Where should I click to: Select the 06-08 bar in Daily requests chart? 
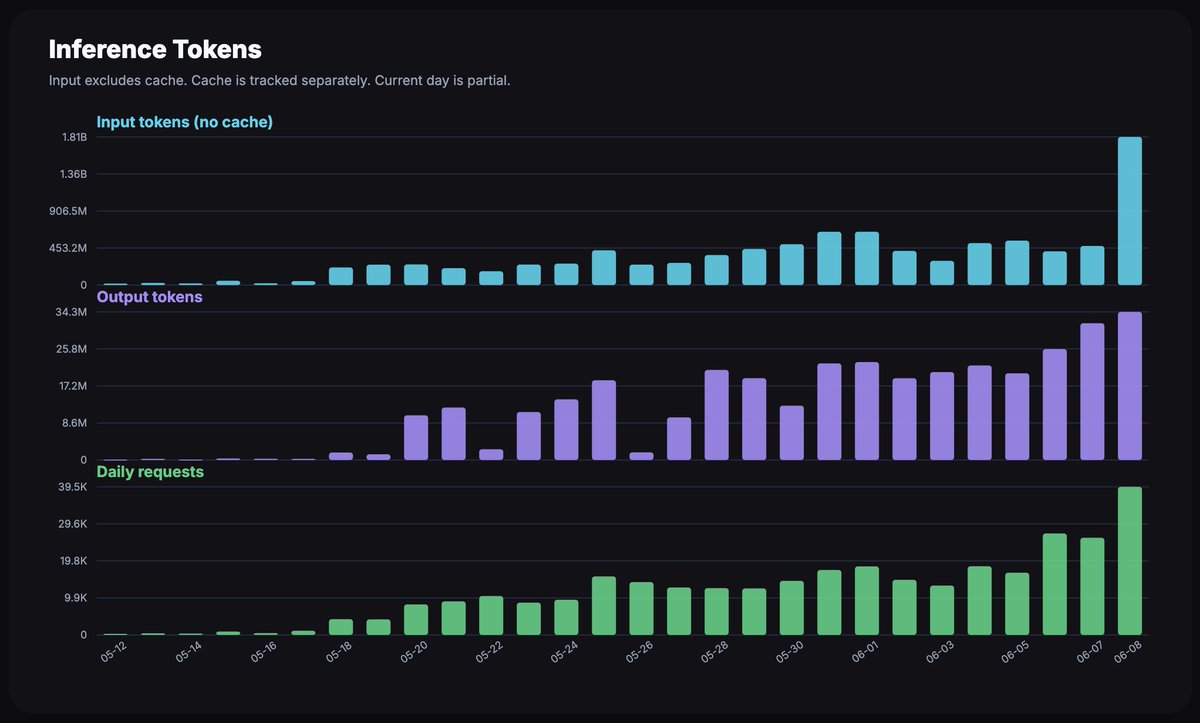(1130, 561)
